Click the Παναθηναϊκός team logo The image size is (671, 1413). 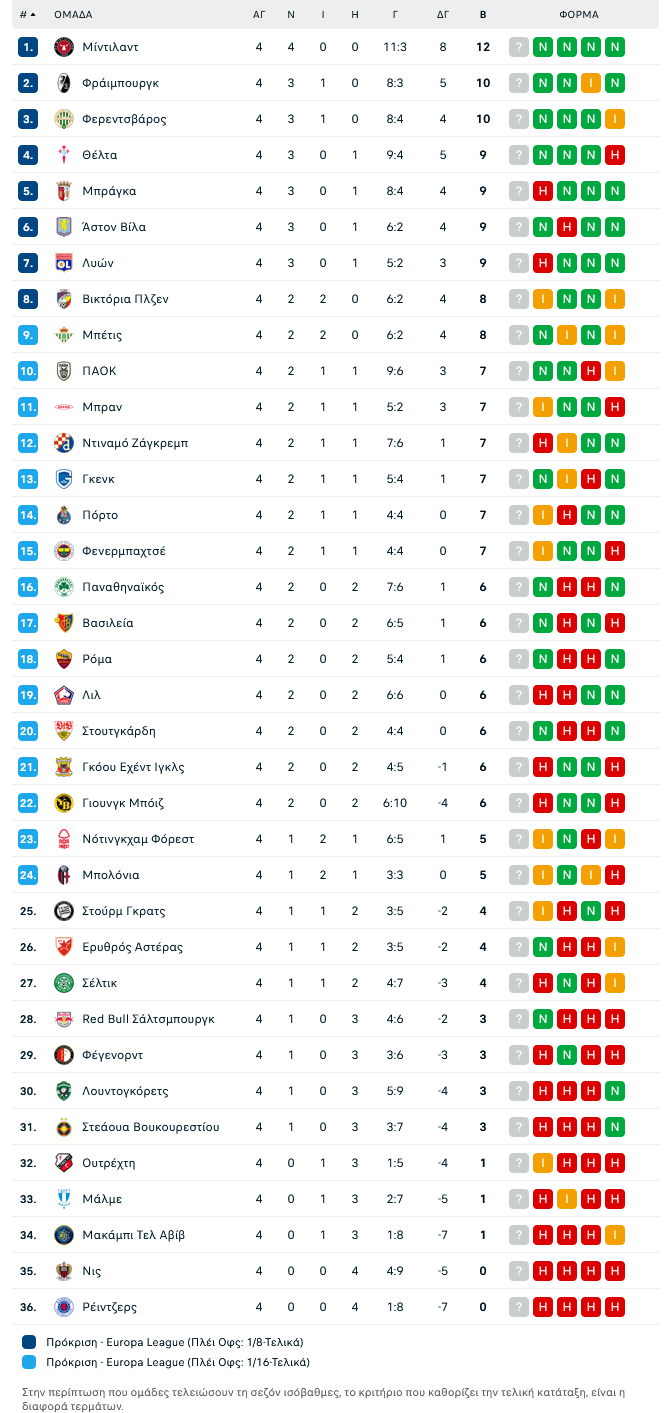pos(63,587)
